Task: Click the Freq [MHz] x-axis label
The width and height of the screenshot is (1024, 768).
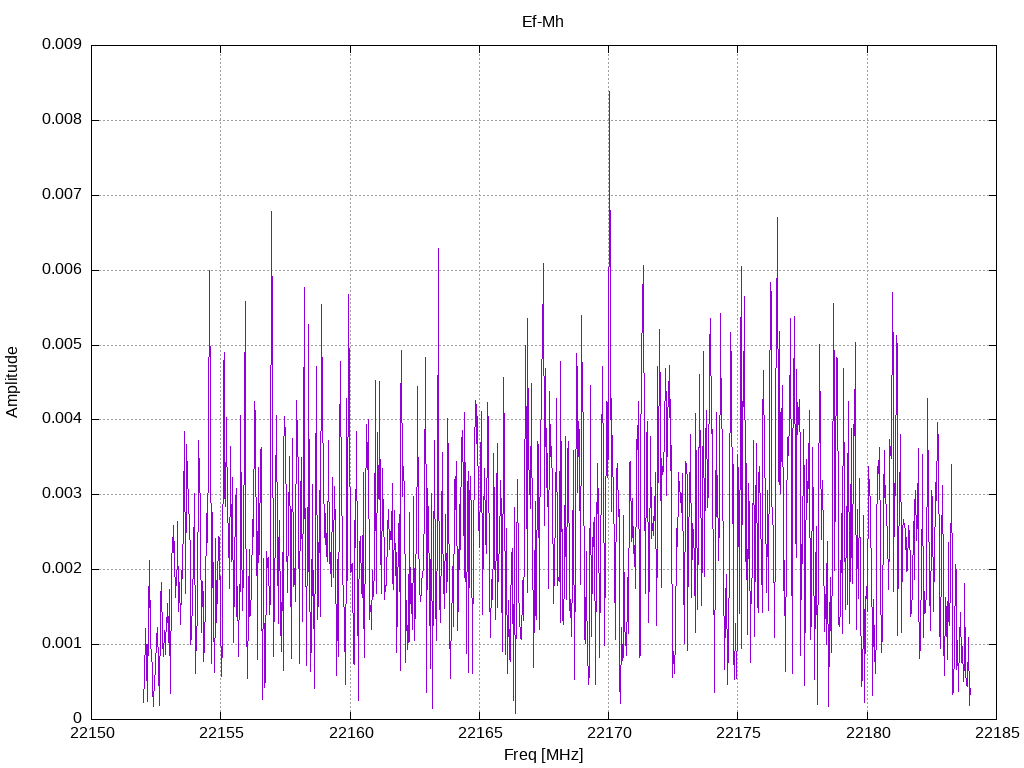Action: point(543,755)
